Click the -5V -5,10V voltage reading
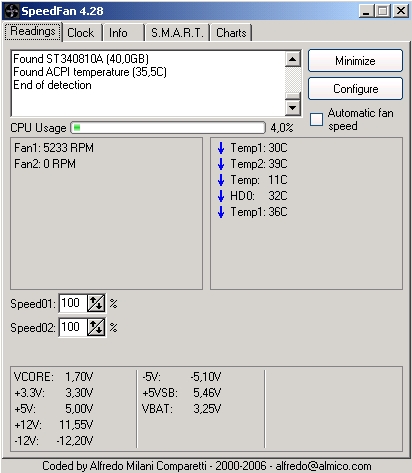The image size is (412, 473). click(x=182, y=377)
